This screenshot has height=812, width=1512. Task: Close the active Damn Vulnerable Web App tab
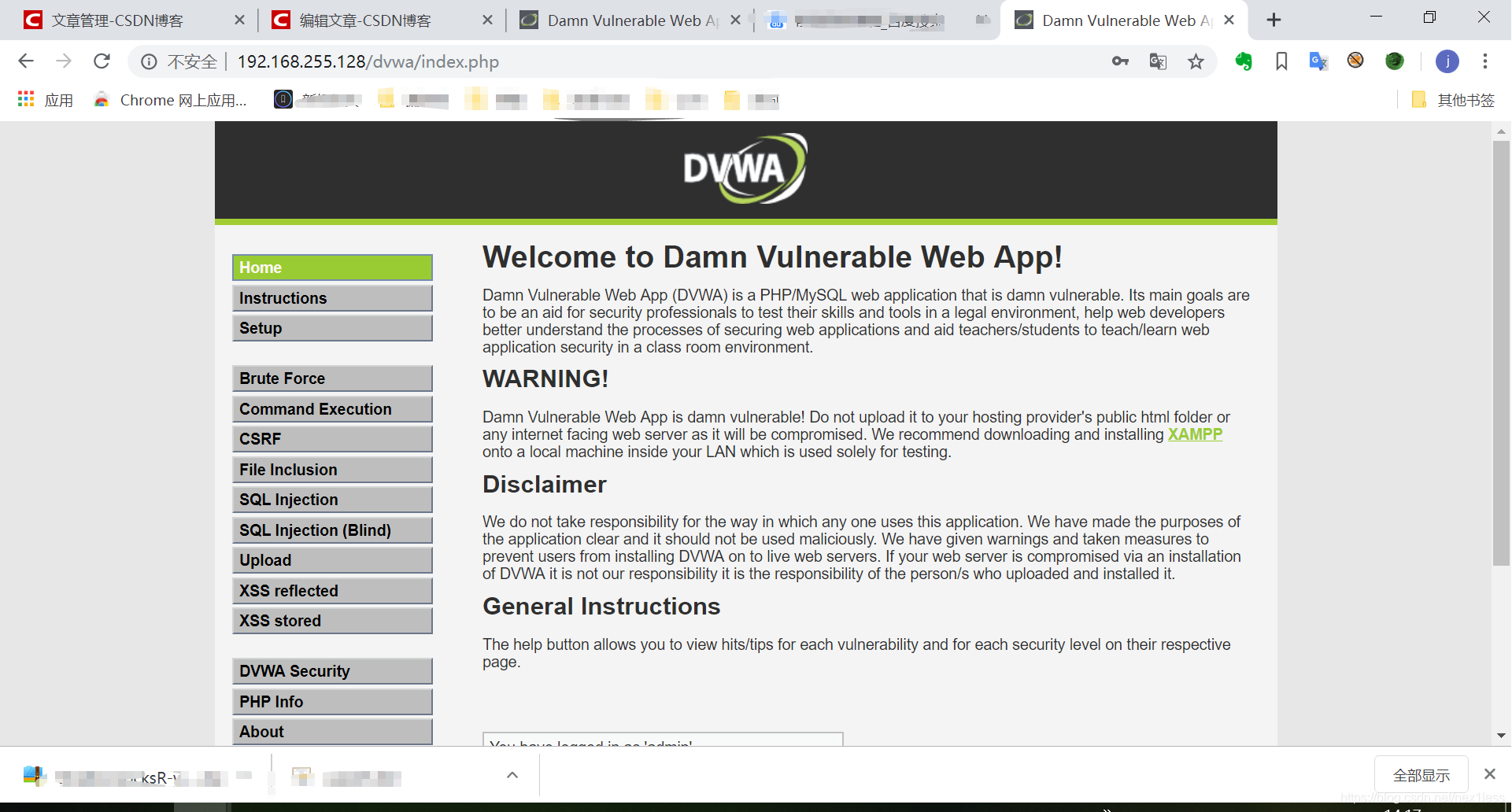(1229, 20)
